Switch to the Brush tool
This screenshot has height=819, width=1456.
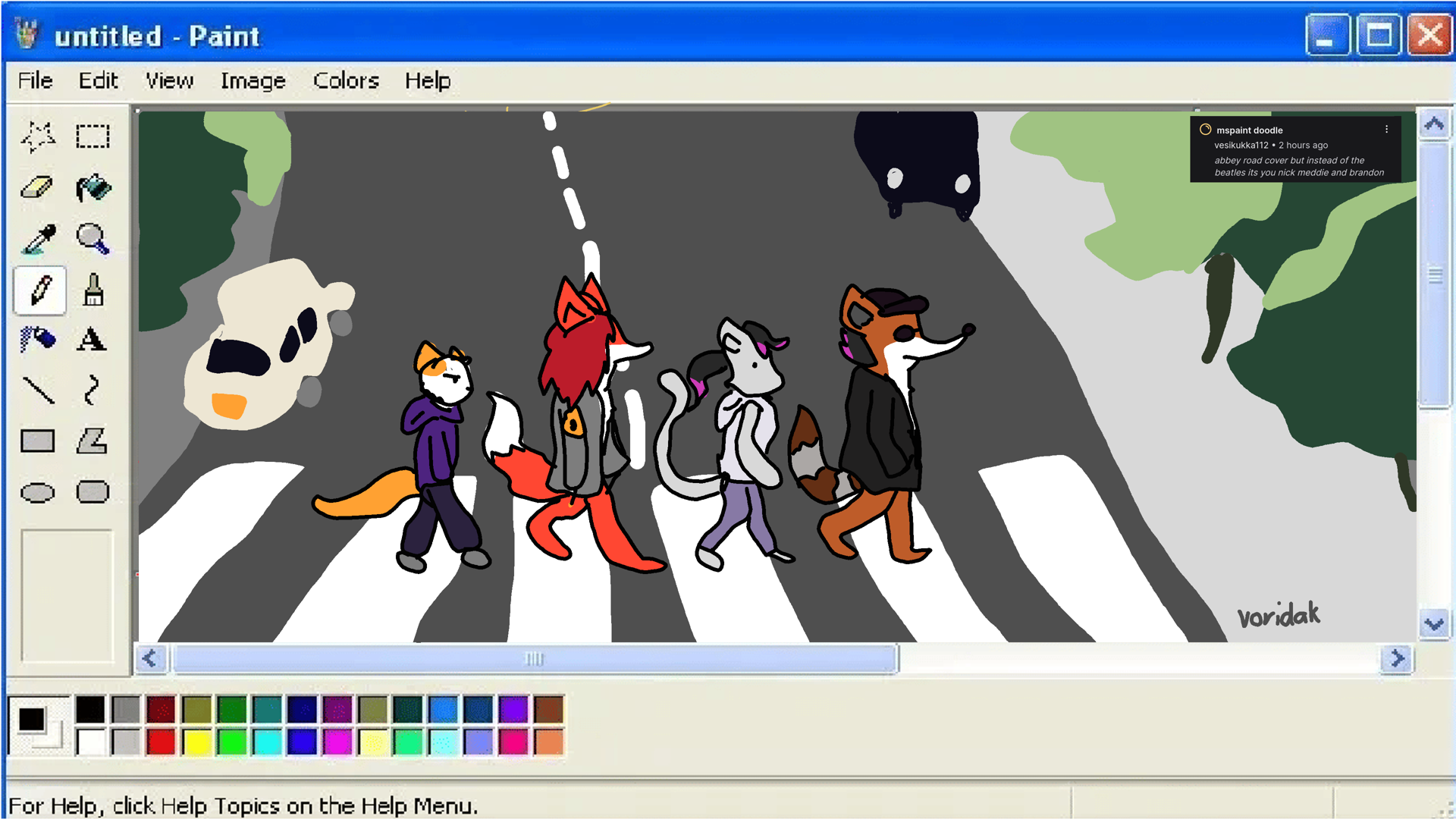tap(93, 290)
